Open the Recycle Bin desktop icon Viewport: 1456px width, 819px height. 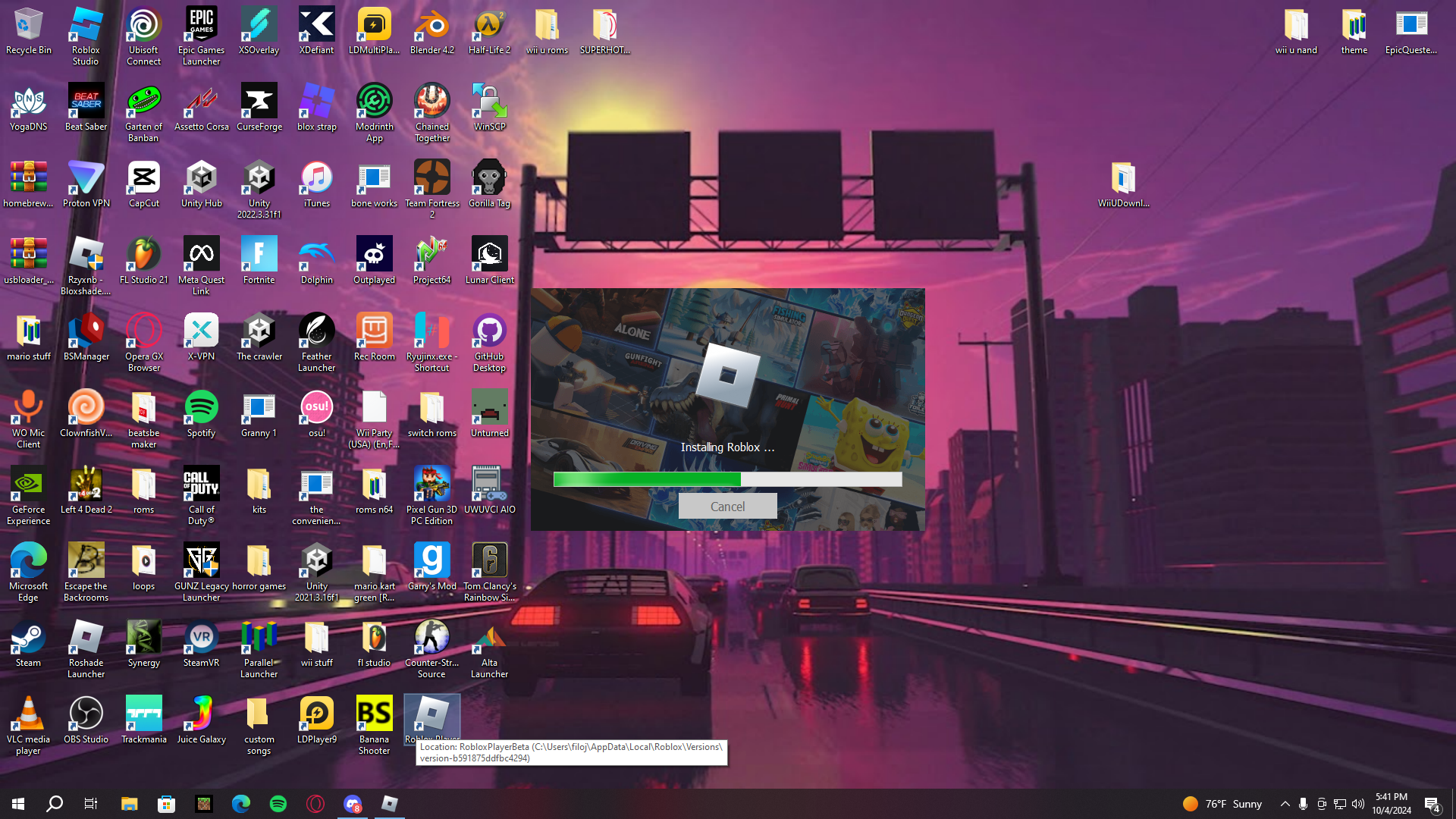coord(28,32)
